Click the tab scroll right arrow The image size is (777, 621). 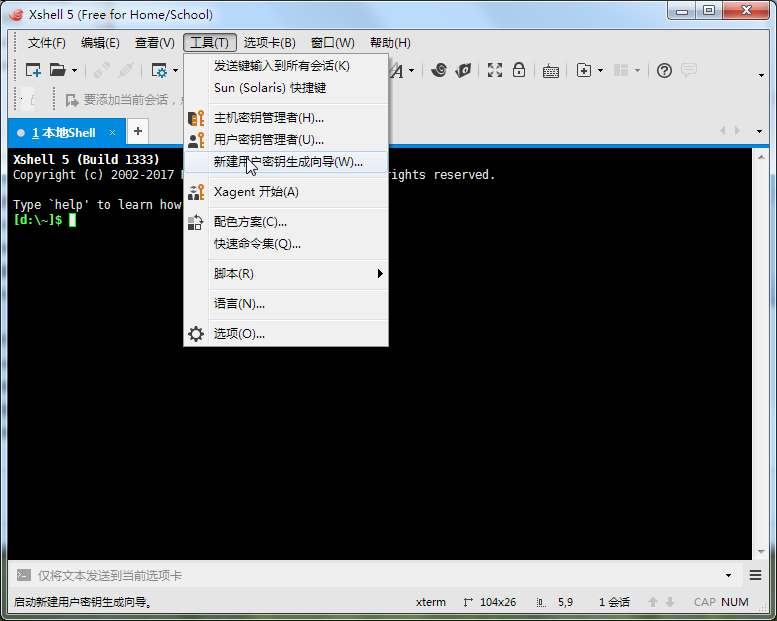pyautogui.click(x=737, y=131)
